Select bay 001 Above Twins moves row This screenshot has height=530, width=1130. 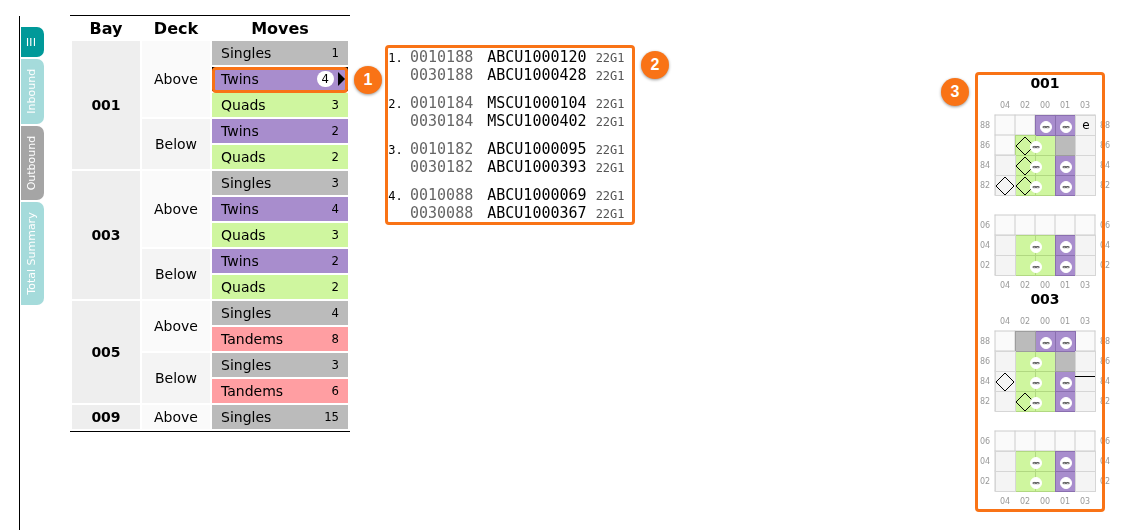[x=280, y=79]
